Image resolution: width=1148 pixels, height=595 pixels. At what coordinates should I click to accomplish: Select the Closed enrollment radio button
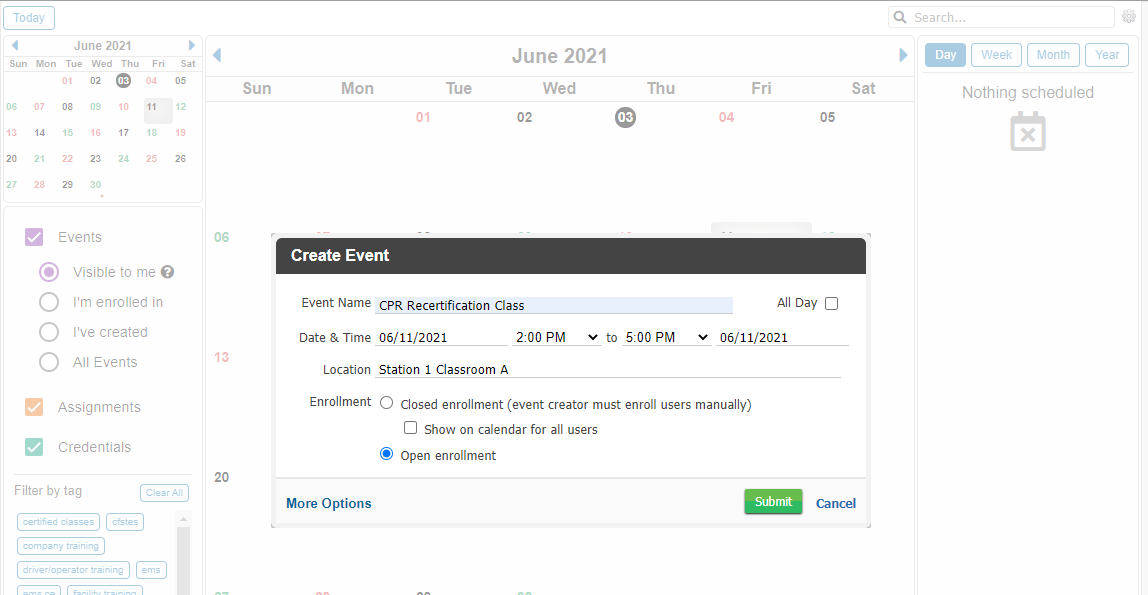click(x=386, y=402)
